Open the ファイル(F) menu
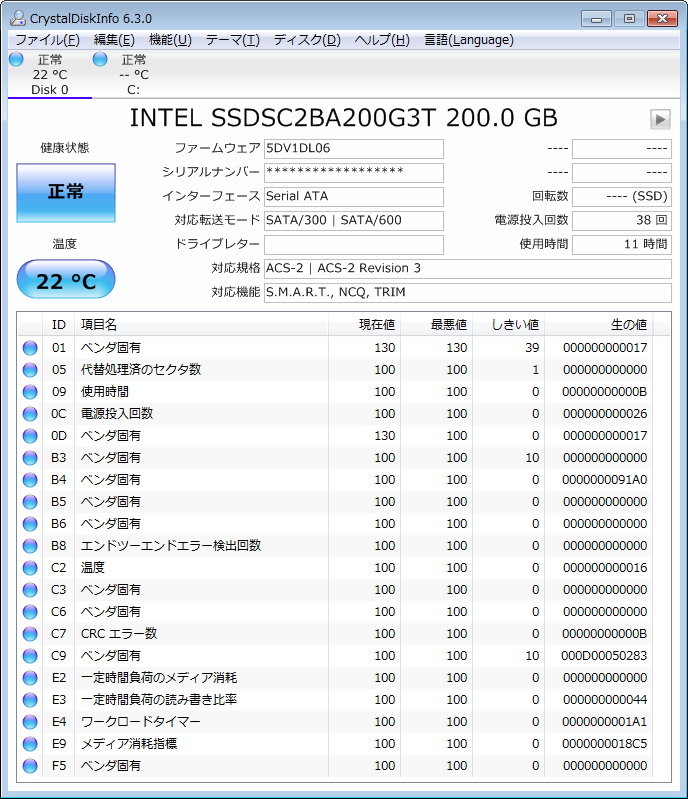Image resolution: width=688 pixels, height=799 pixels. point(47,40)
